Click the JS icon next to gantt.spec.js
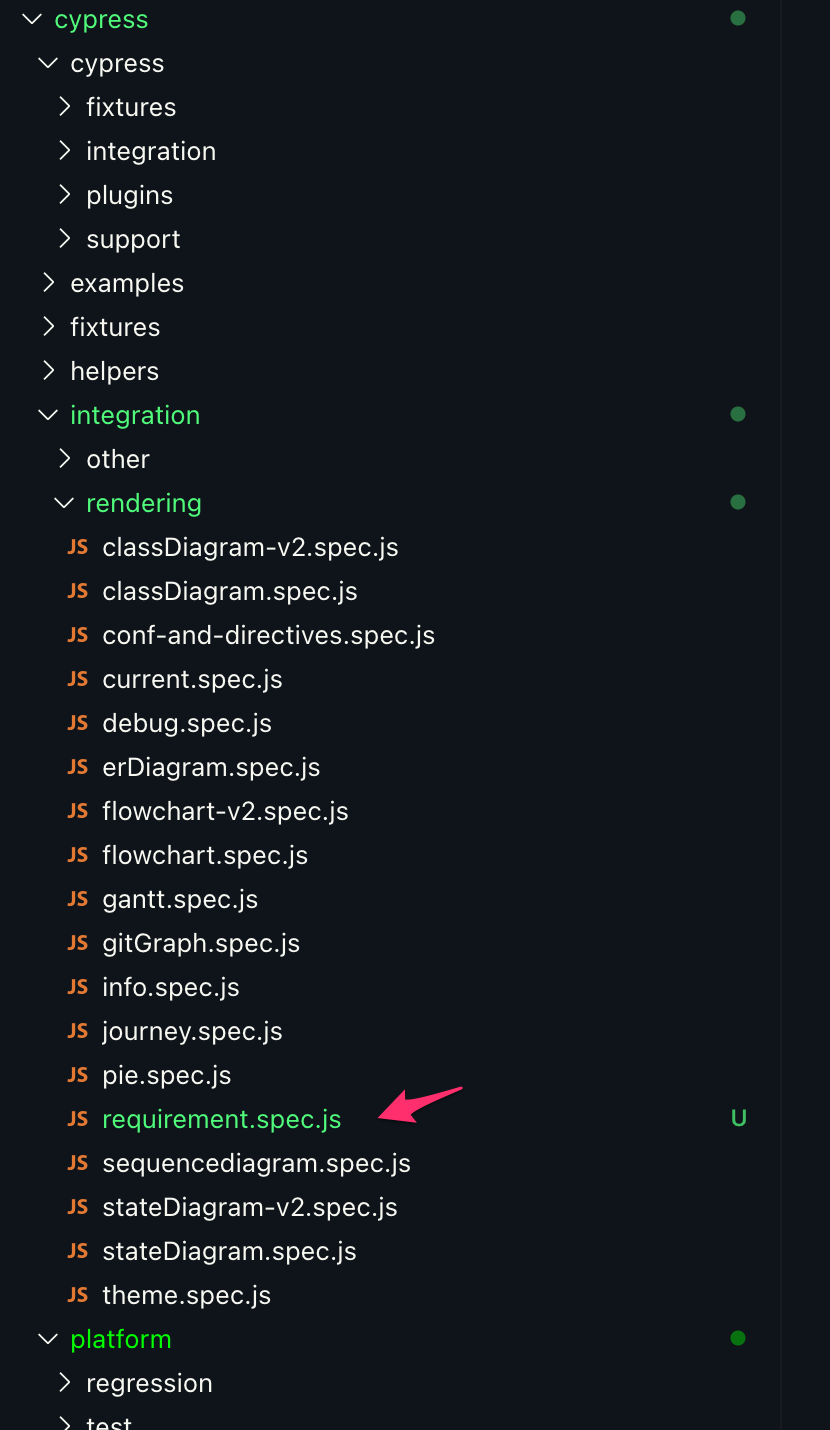Viewport: 830px width, 1430px height. 78,899
